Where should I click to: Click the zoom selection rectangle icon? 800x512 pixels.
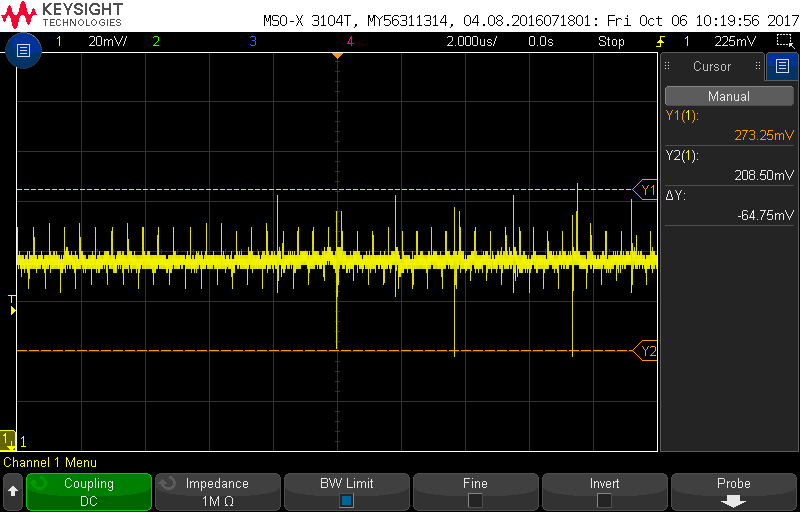783,41
